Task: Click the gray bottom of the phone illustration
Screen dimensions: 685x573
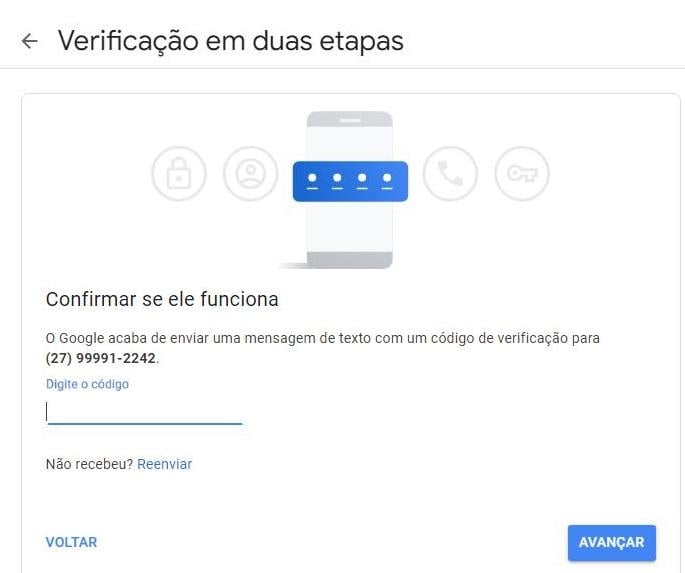Action: [x=349, y=260]
